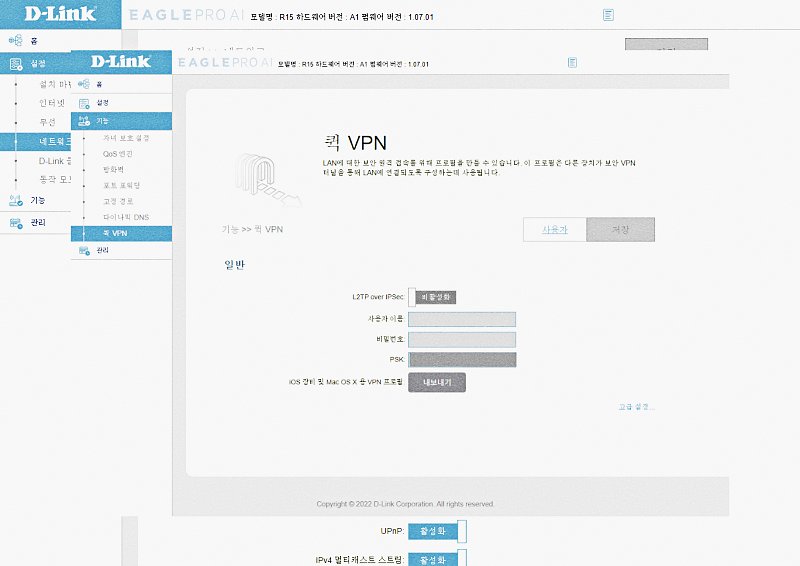Click the 저장 save button in front window
The image size is (800, 566).
click(620, 230)
